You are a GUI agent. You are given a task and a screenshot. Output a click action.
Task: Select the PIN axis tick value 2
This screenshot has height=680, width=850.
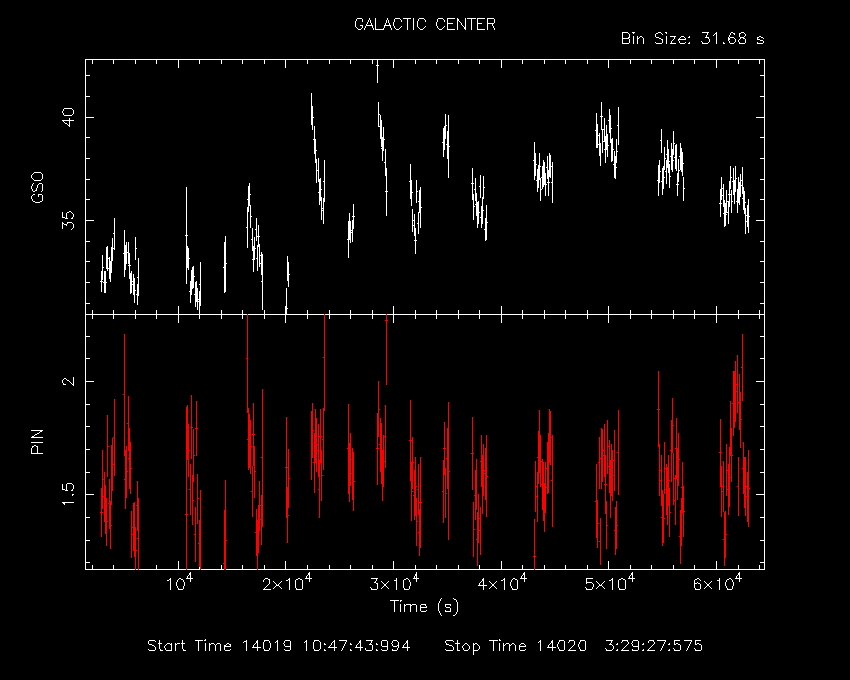69,381
